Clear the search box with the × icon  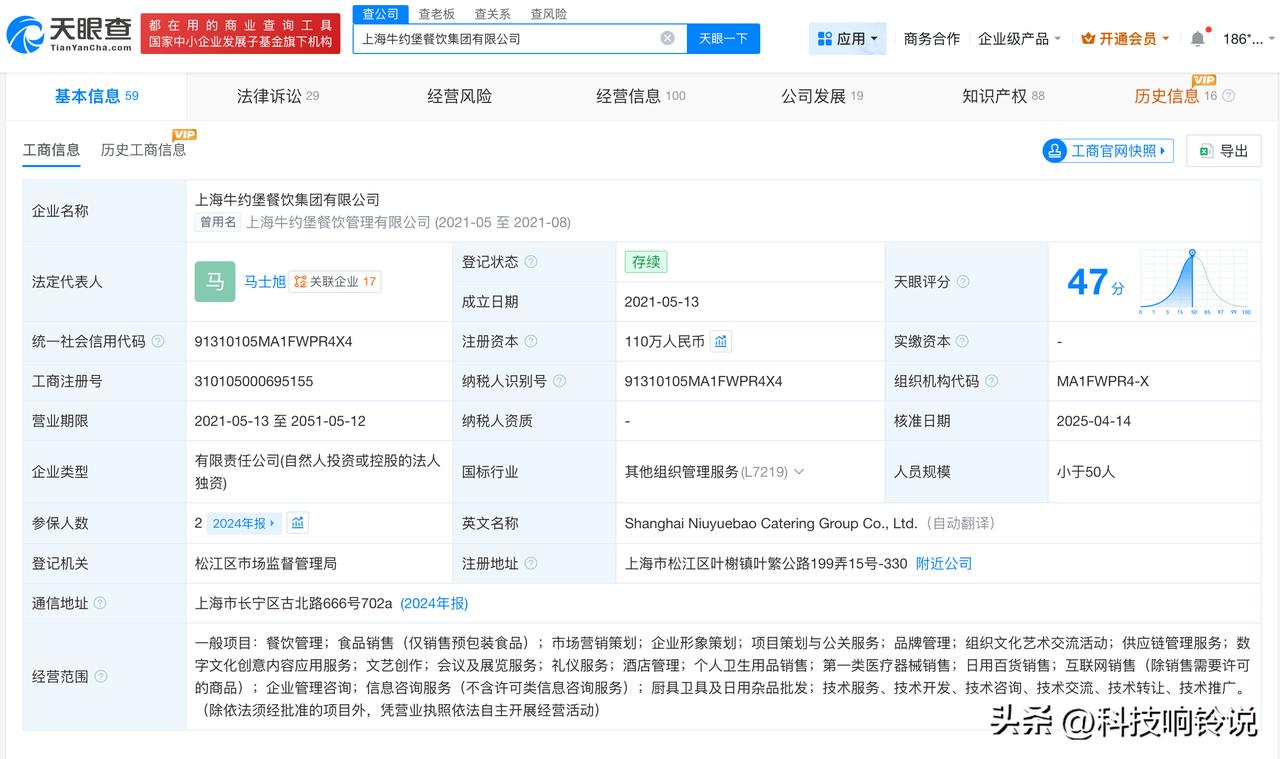667,38
